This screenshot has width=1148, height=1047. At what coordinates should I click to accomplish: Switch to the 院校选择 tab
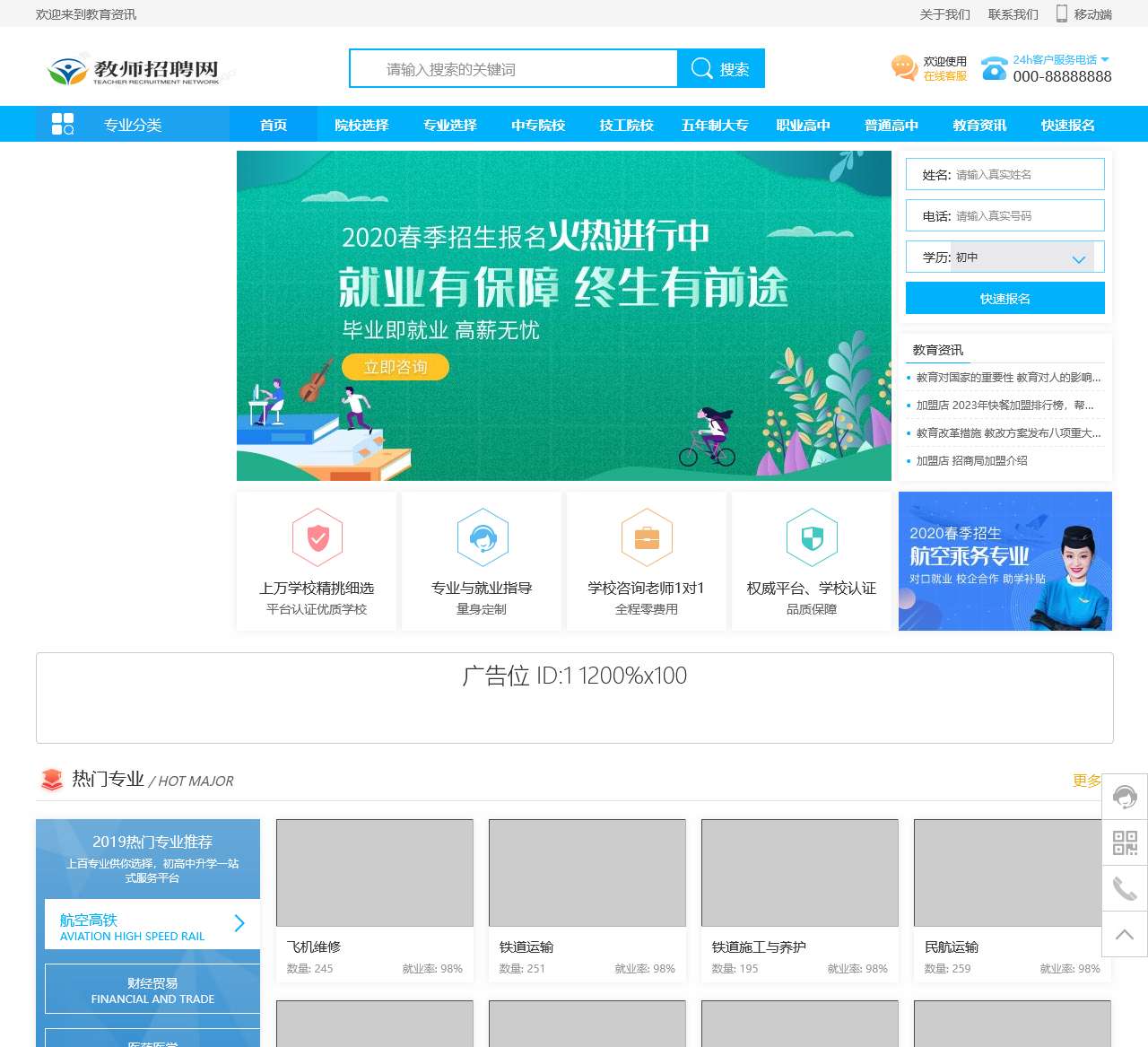361,125
